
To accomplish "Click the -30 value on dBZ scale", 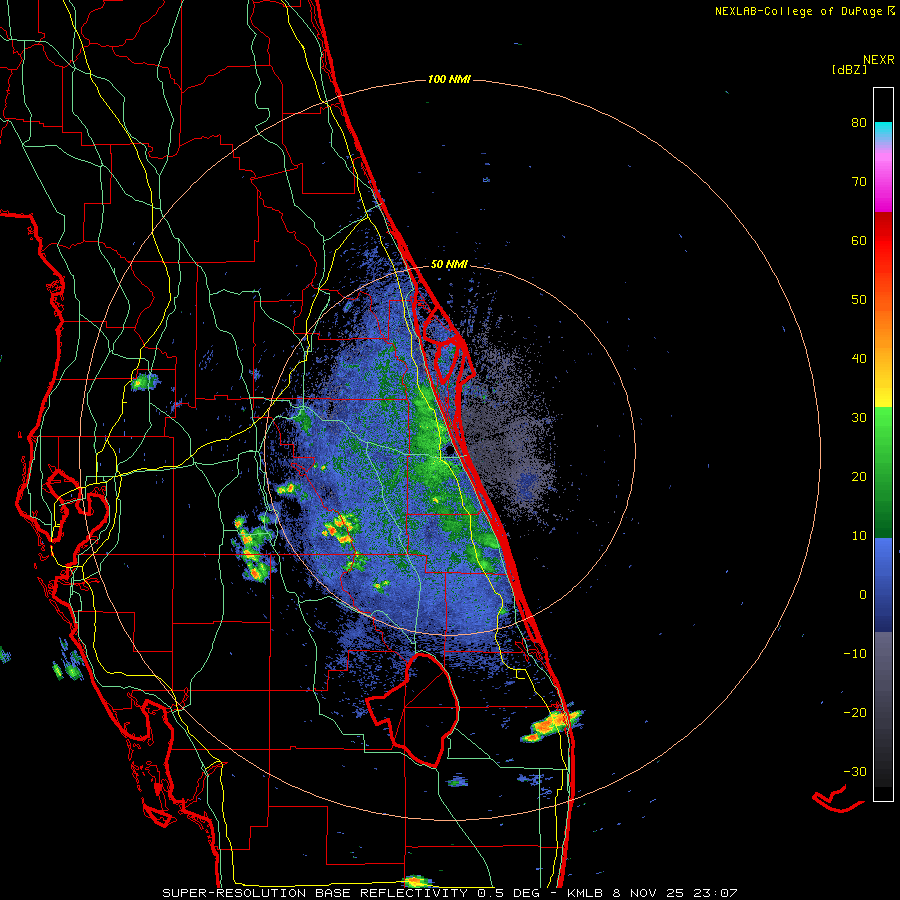I will [x=855, y=773].
